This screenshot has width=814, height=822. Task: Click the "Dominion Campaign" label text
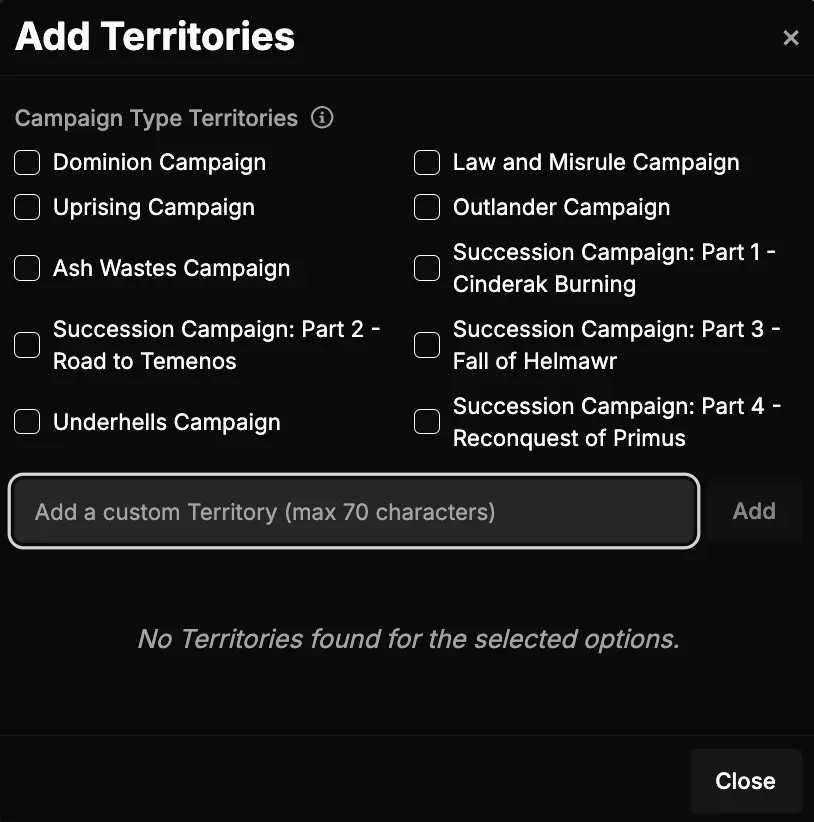pyautogui.click(x=159, y=162)
